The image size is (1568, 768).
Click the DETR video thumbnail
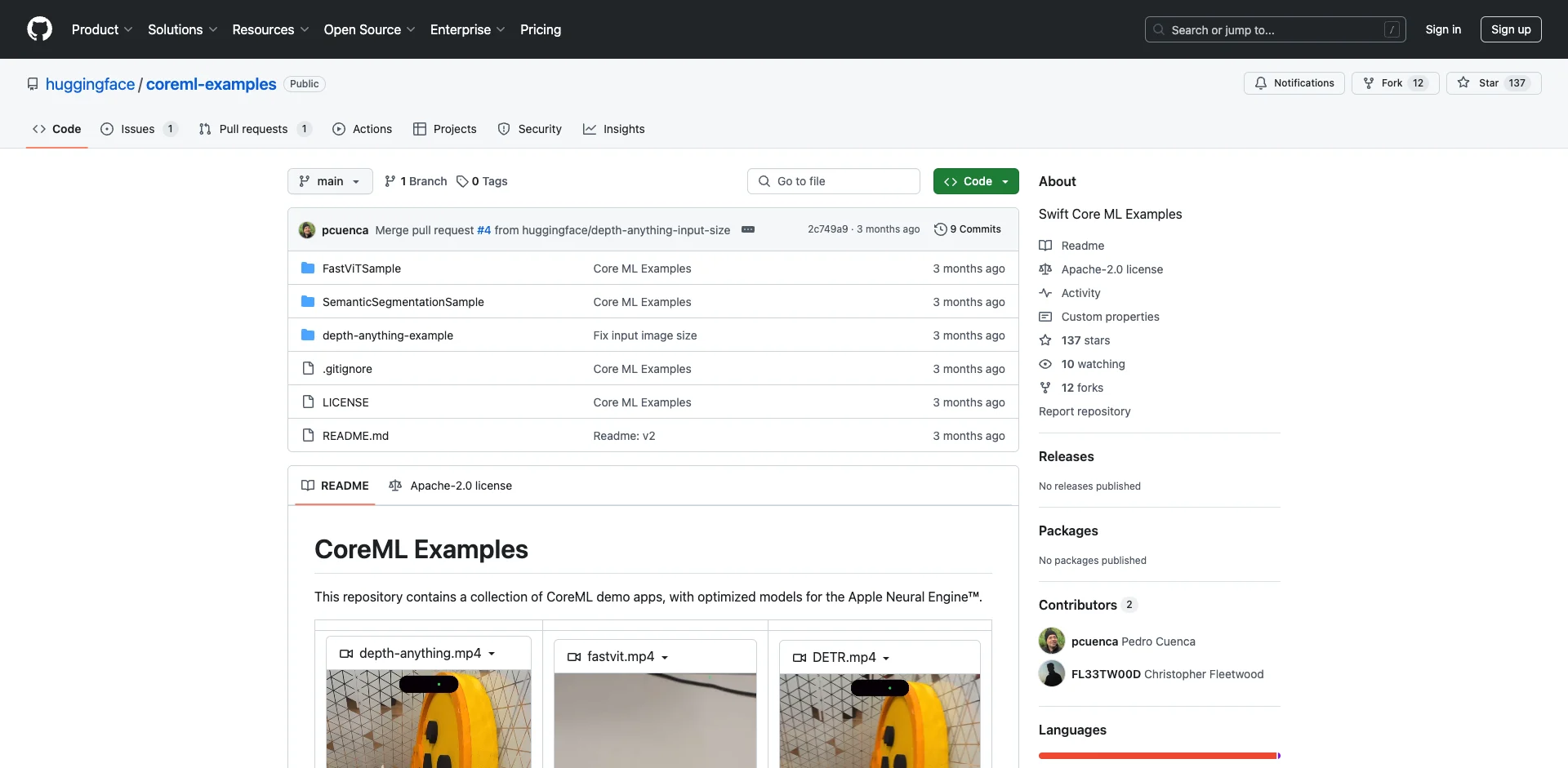880,721
